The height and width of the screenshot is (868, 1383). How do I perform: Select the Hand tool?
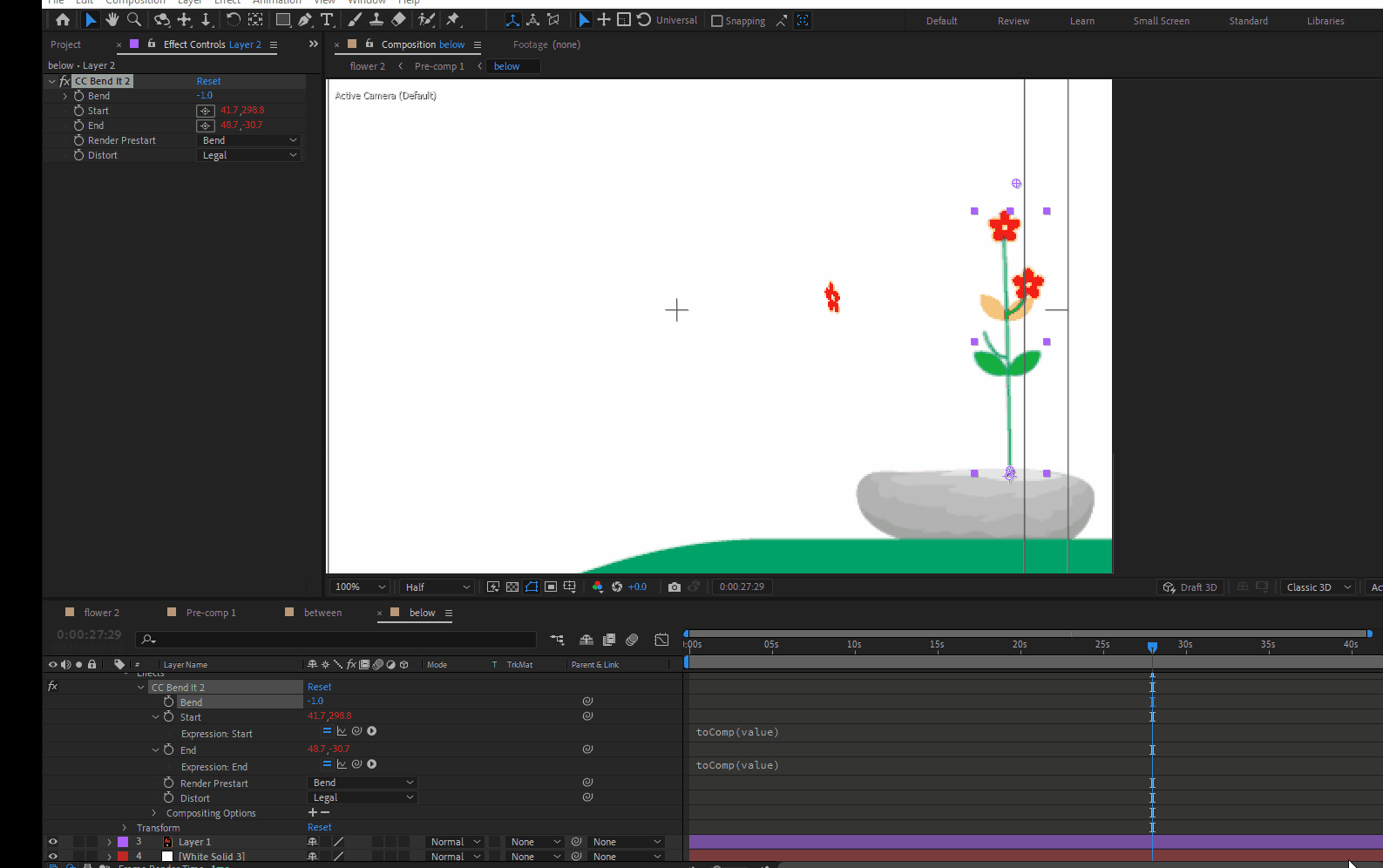click(x=112, y=19)
